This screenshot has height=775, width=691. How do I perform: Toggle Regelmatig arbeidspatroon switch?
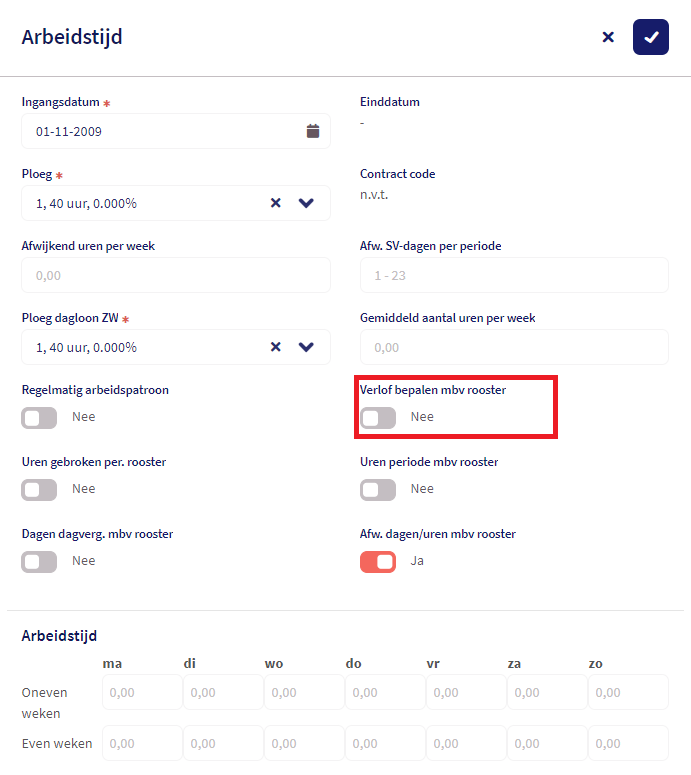tap(40, 417)
